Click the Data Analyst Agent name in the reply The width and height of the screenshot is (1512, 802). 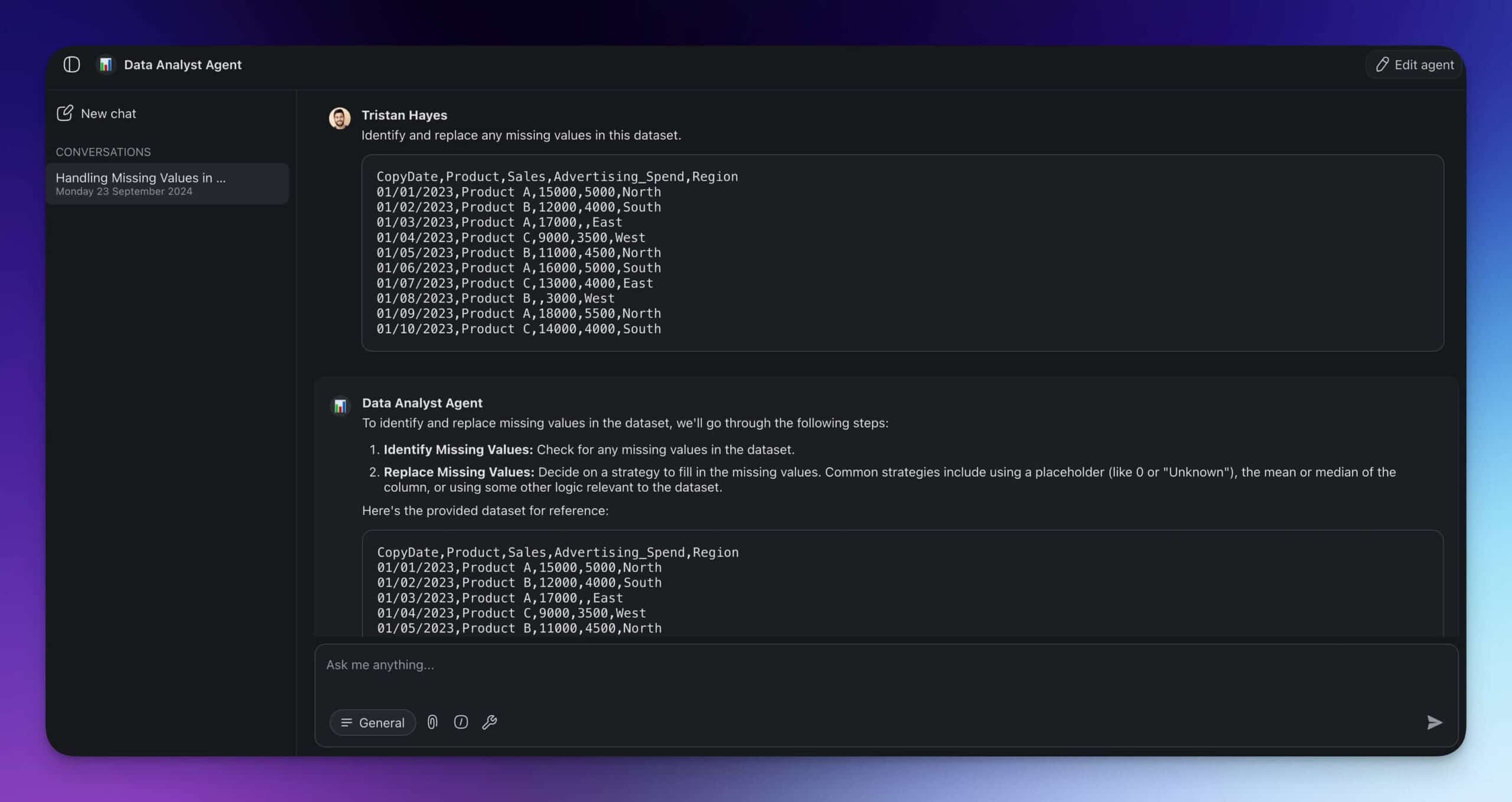422,403
